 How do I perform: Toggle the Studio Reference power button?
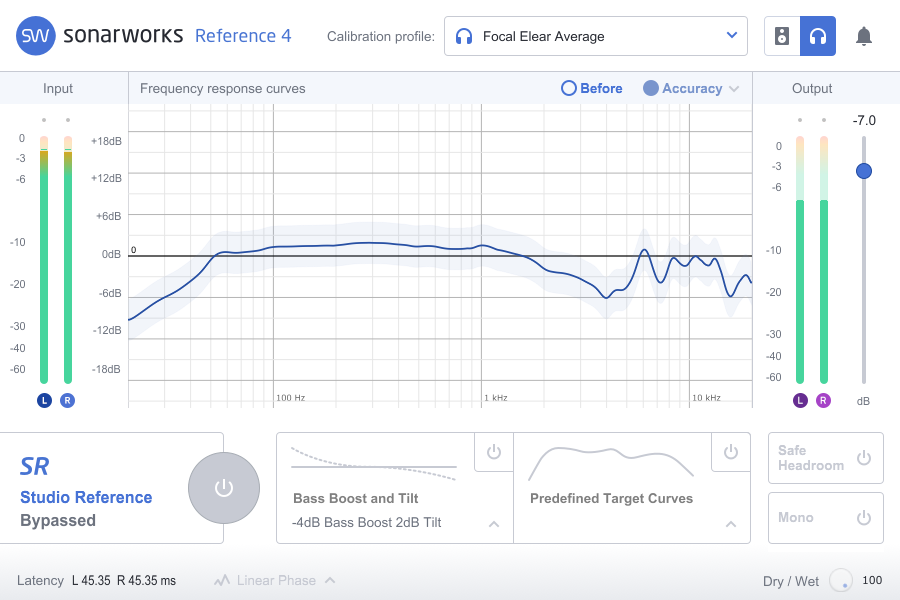point(224,488)
